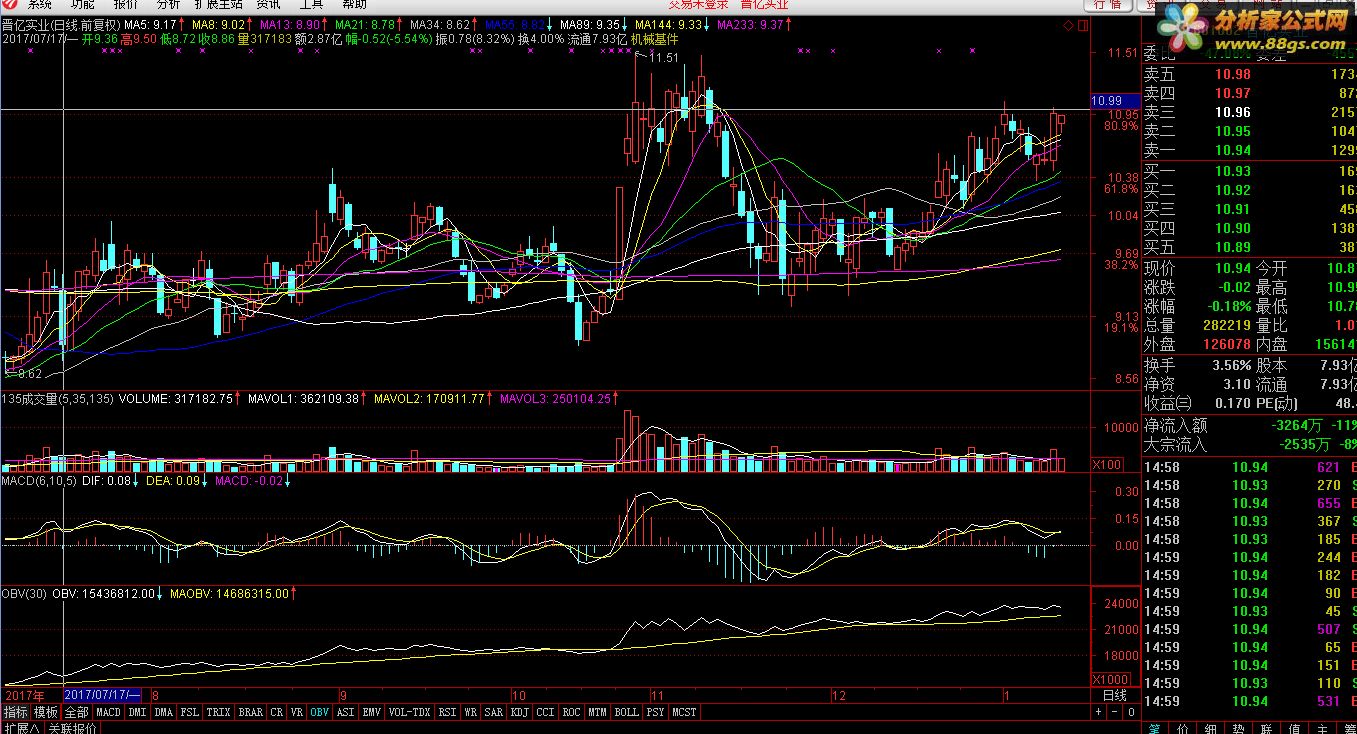
Task: Click the 卖五 price 10.98
Action: point(1233,75)
